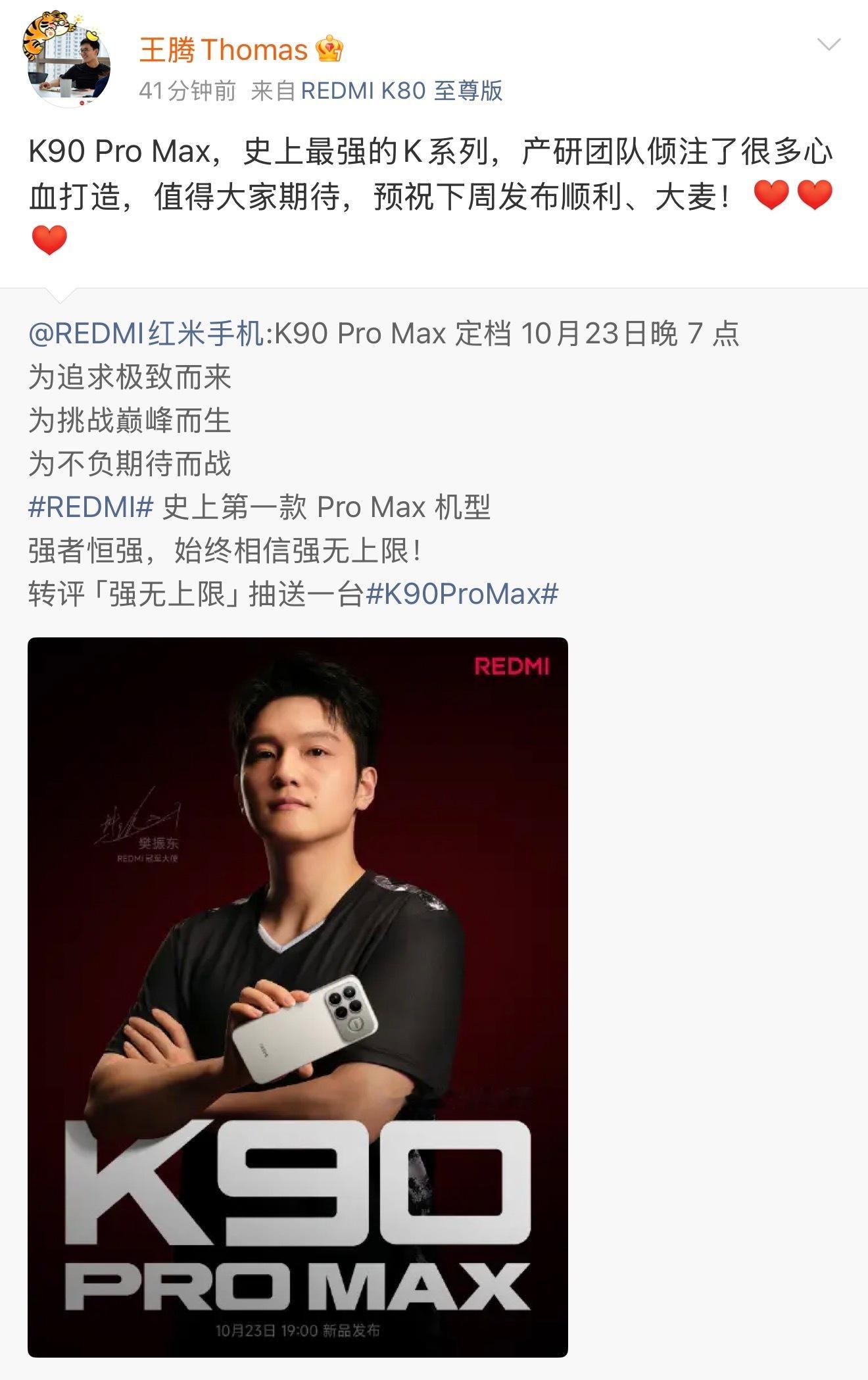Expand the post options chevron
The height and width of the screenshot is (1380, 868).
[828, 45]
